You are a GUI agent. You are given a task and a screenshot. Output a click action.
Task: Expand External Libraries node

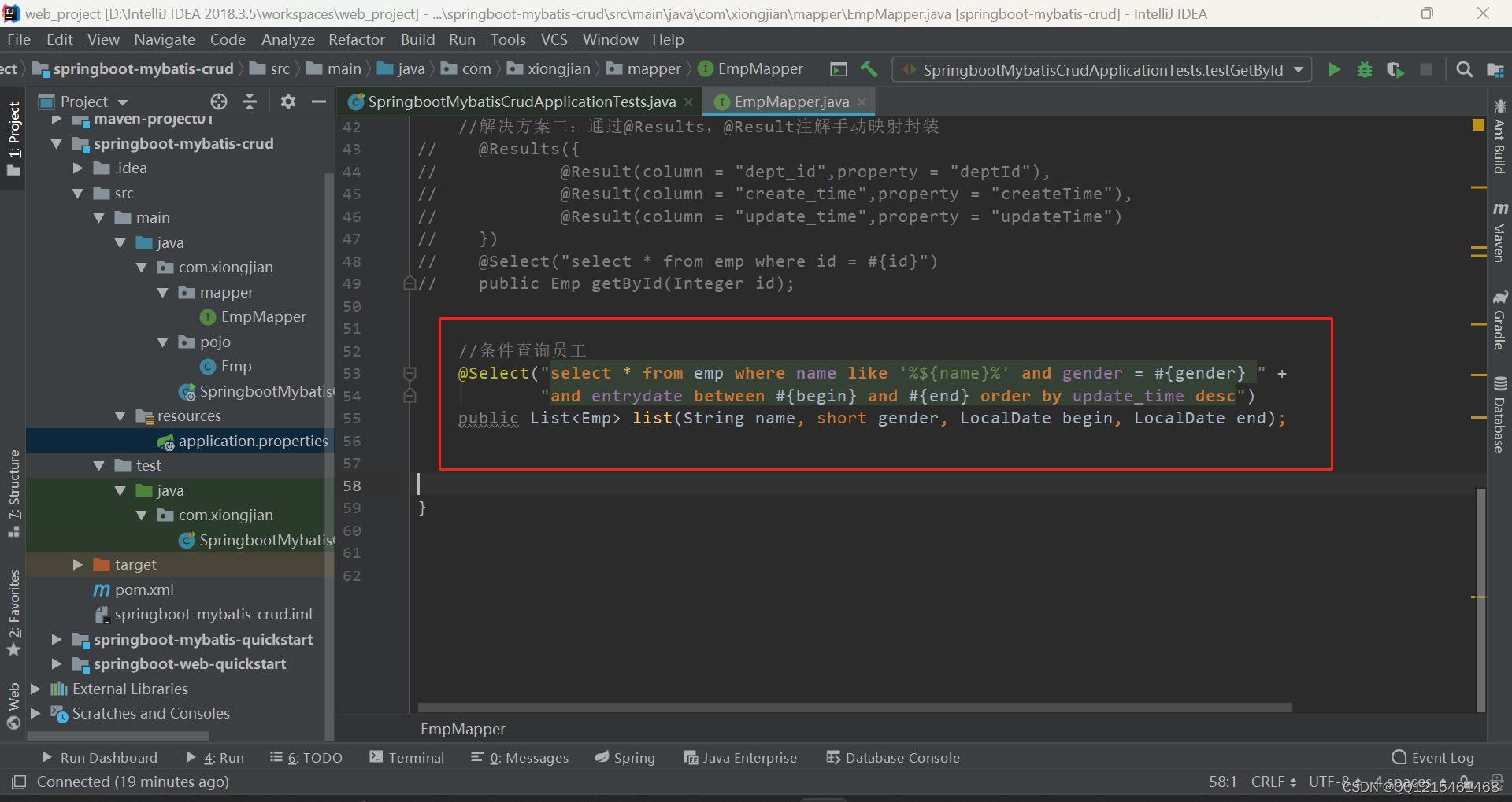(35, 689)
